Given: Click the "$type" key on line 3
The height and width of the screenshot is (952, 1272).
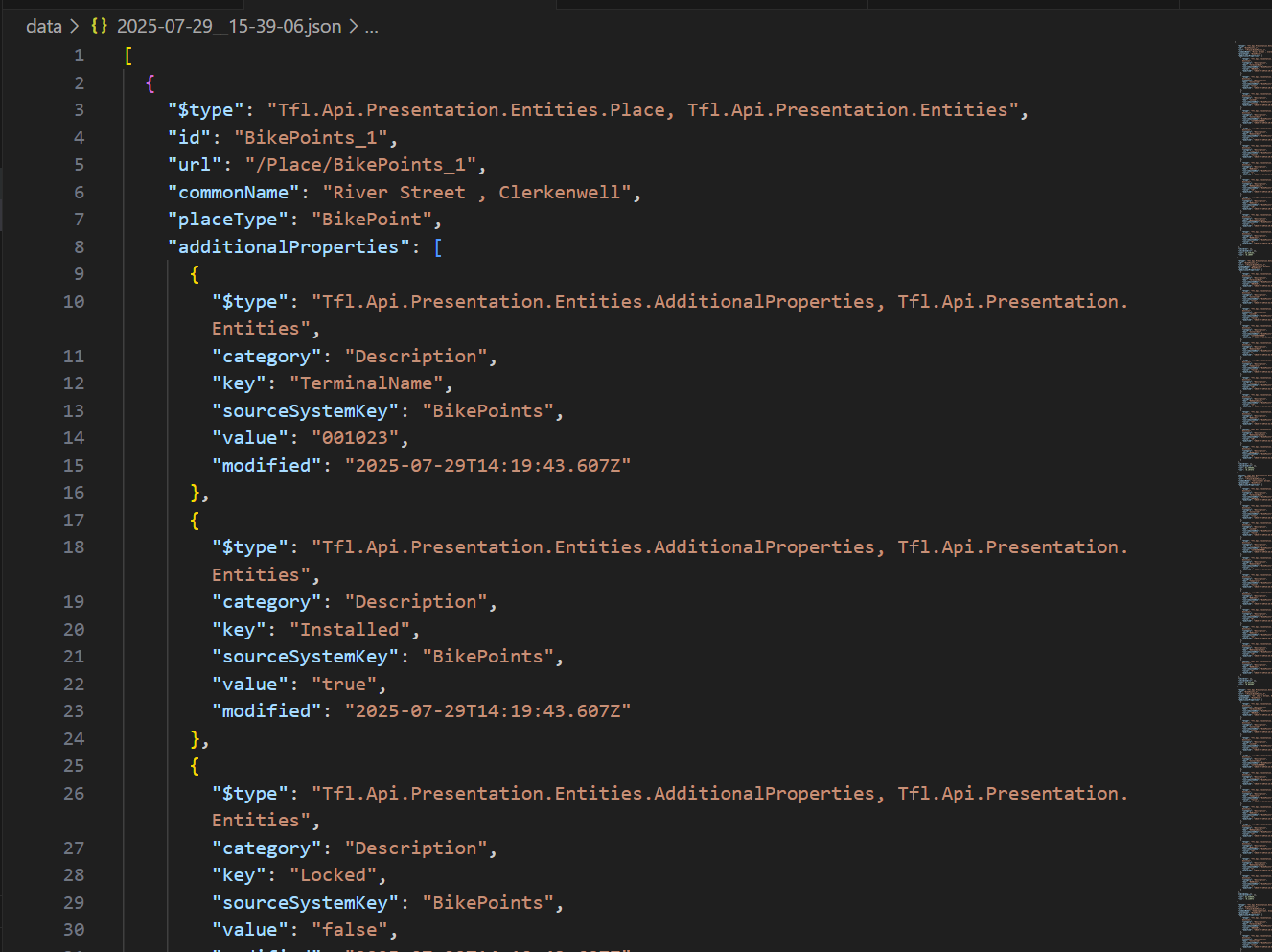Looking at the screenshot, I should (x=206, y=110).
